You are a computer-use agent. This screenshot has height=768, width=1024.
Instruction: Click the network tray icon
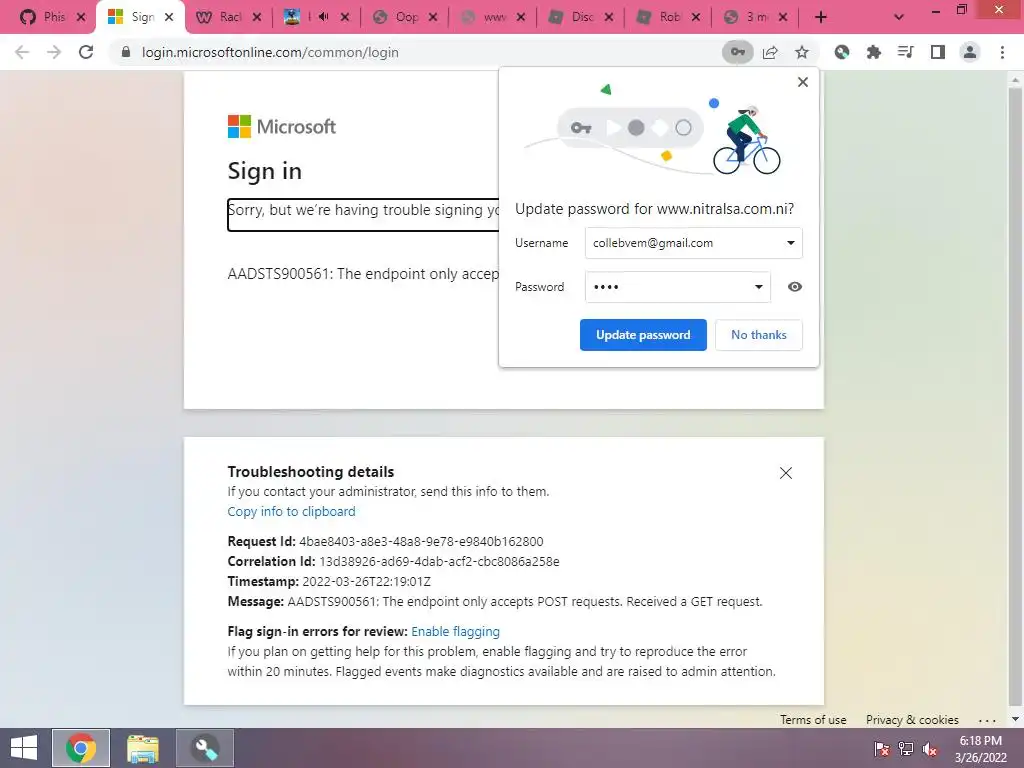[906, 749]
